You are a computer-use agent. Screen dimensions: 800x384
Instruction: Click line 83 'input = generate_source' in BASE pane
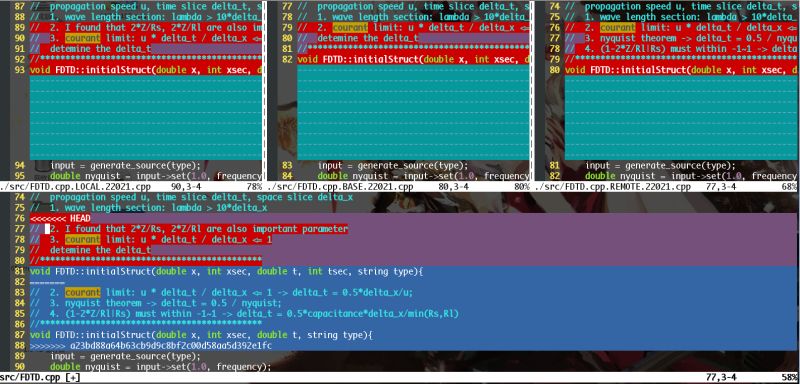393,165
